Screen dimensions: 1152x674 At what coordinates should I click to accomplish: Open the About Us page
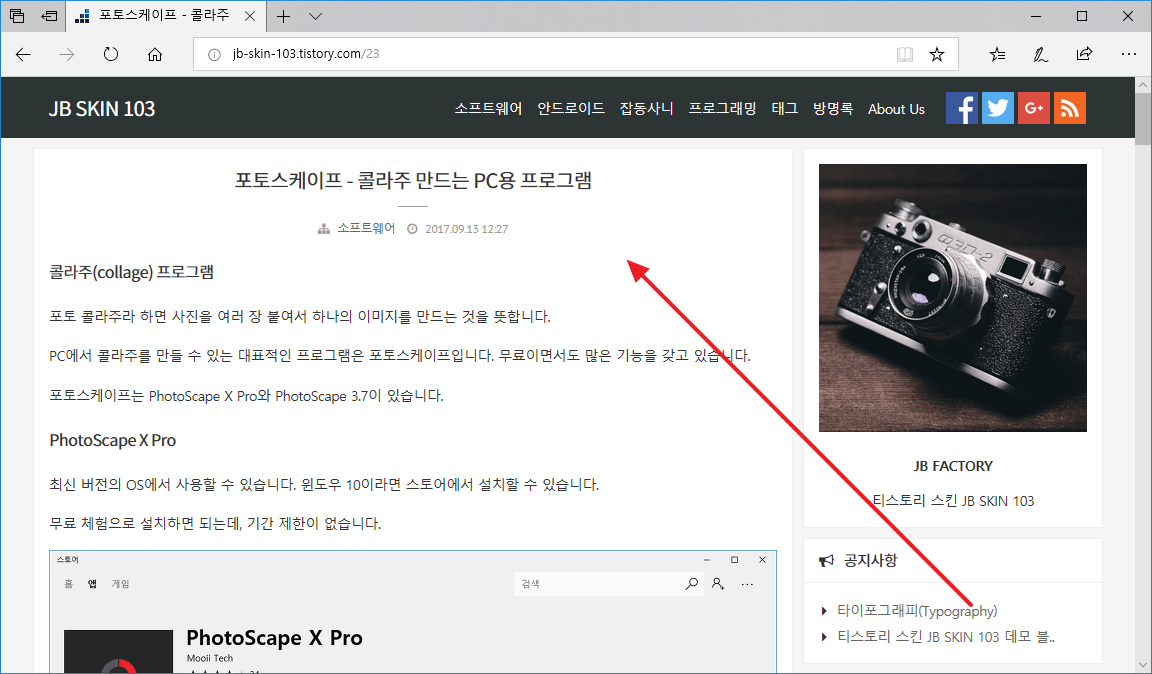point(896,109)
